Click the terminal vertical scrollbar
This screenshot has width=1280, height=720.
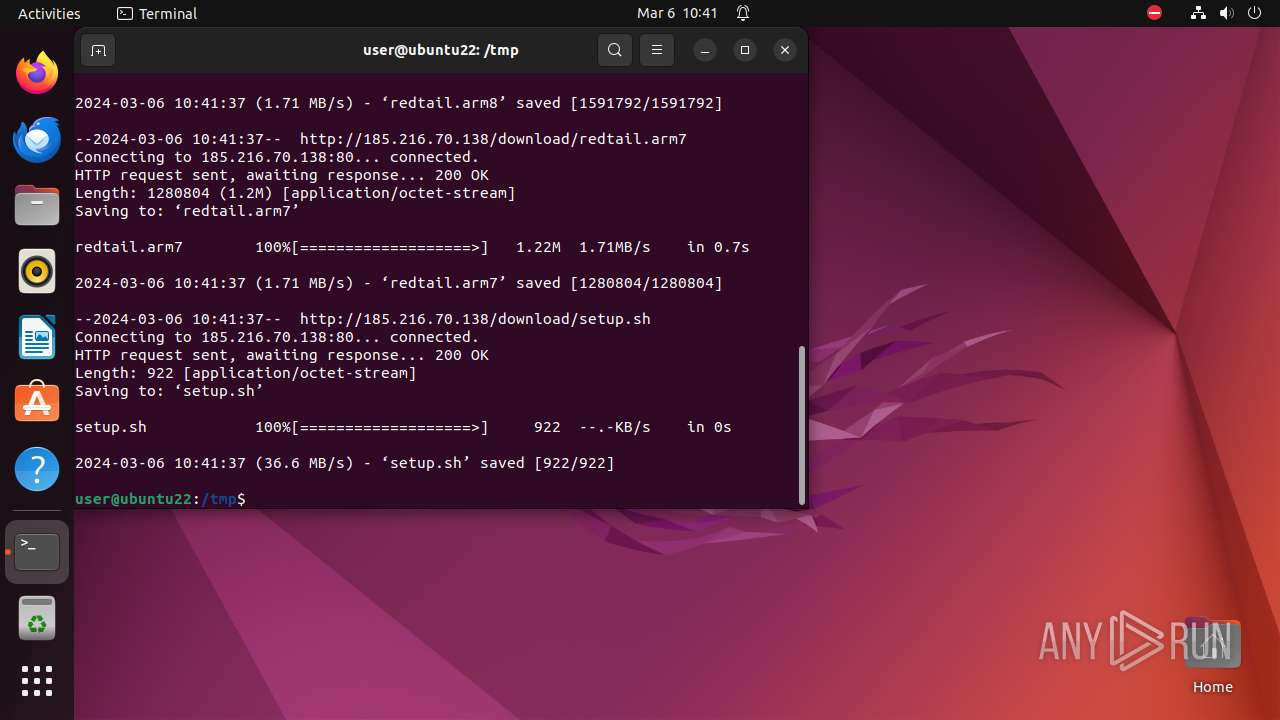pyautogui.click(x=801, y=425)
